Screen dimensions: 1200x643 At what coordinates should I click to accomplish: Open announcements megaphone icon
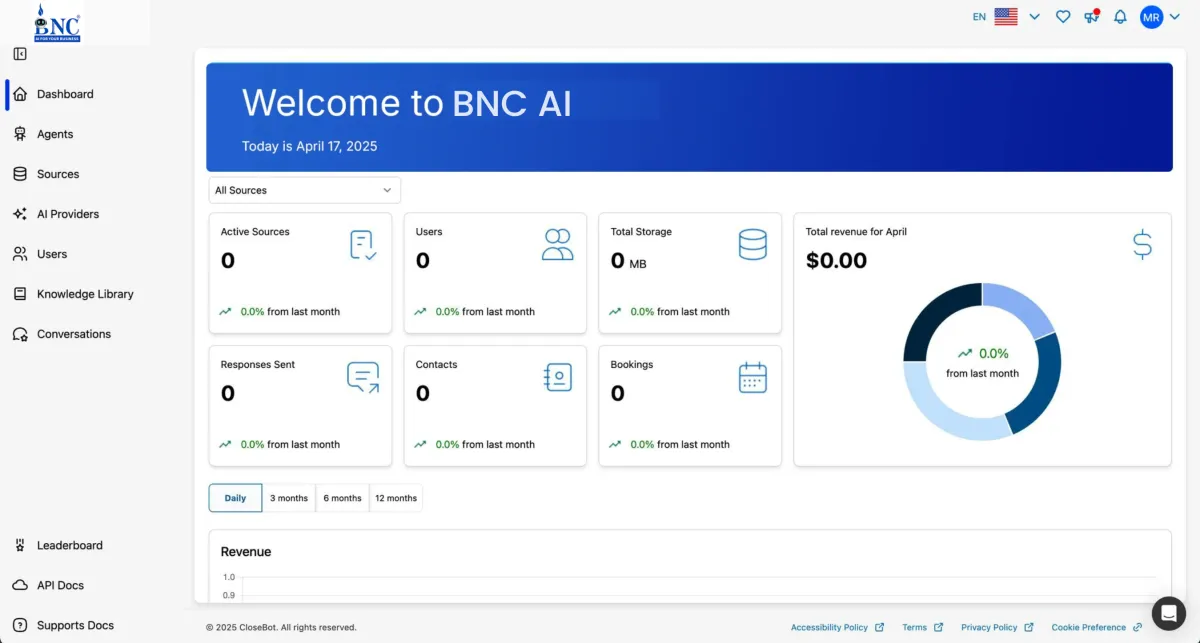pos(1092,17)
